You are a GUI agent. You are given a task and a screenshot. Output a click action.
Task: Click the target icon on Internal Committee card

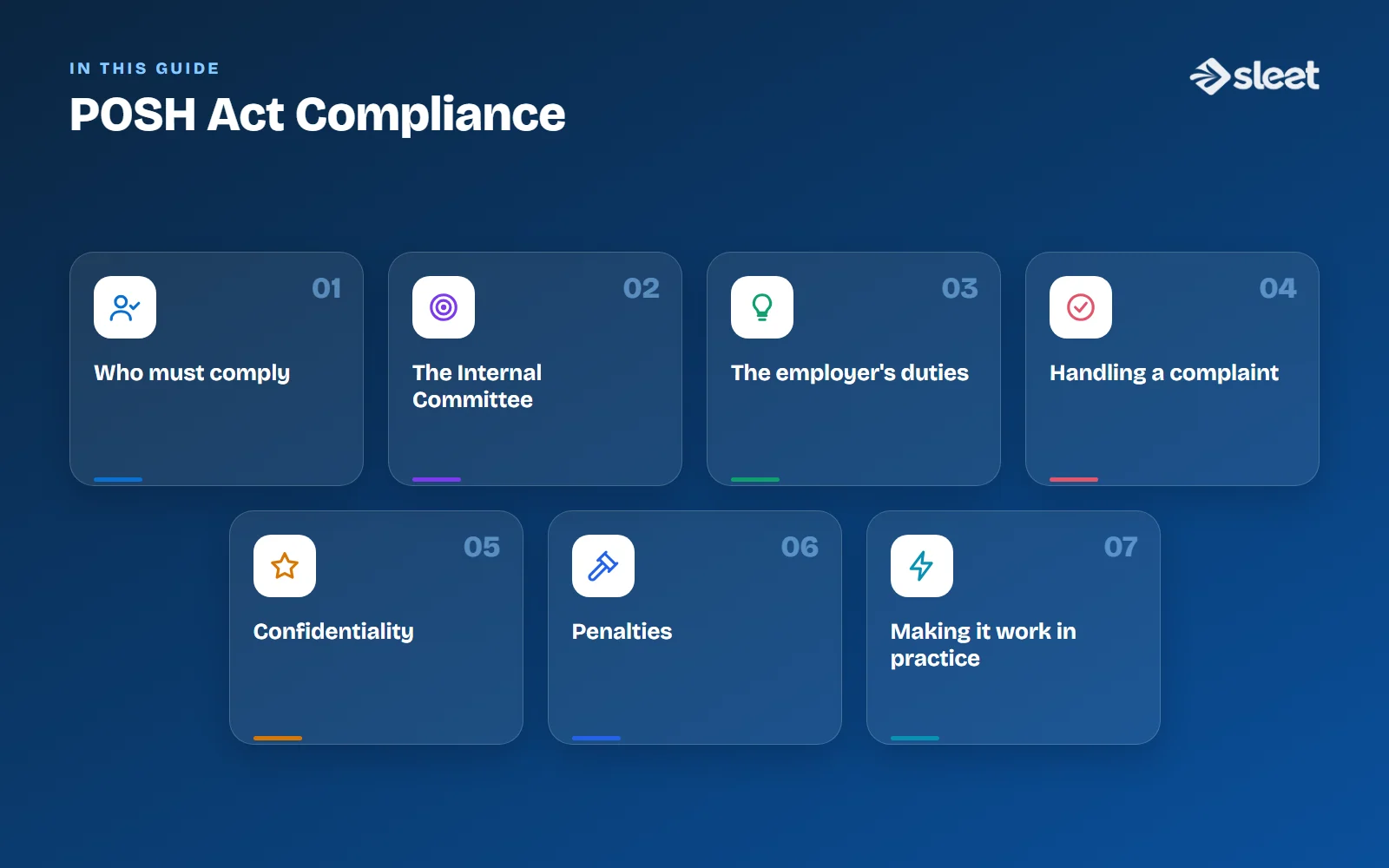click(x=444, y=307)
